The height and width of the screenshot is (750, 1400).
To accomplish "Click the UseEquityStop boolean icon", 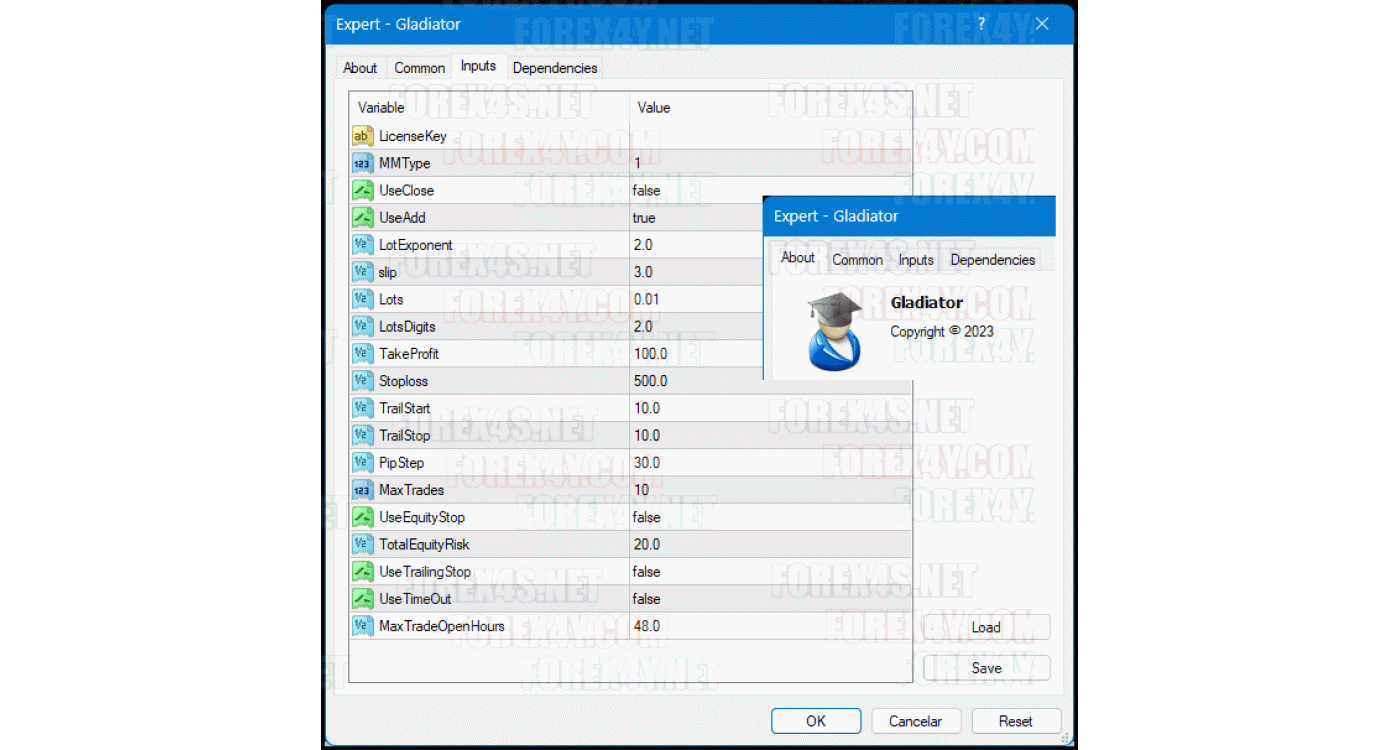I will click(362, 517).
